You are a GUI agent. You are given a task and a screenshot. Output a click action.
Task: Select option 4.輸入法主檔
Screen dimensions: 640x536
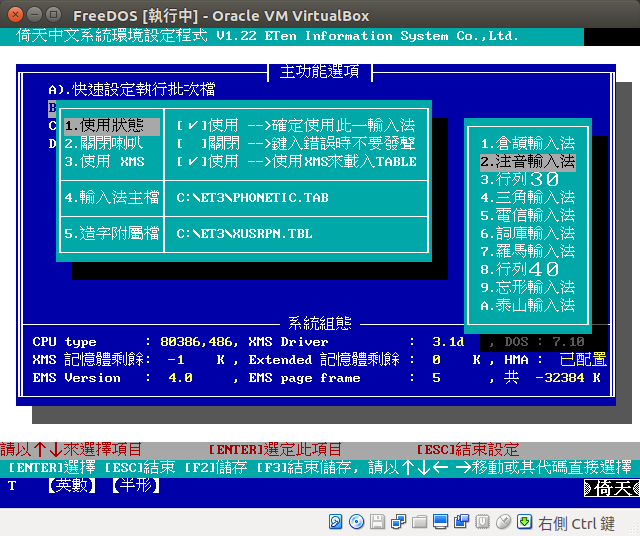click(111, 198)
